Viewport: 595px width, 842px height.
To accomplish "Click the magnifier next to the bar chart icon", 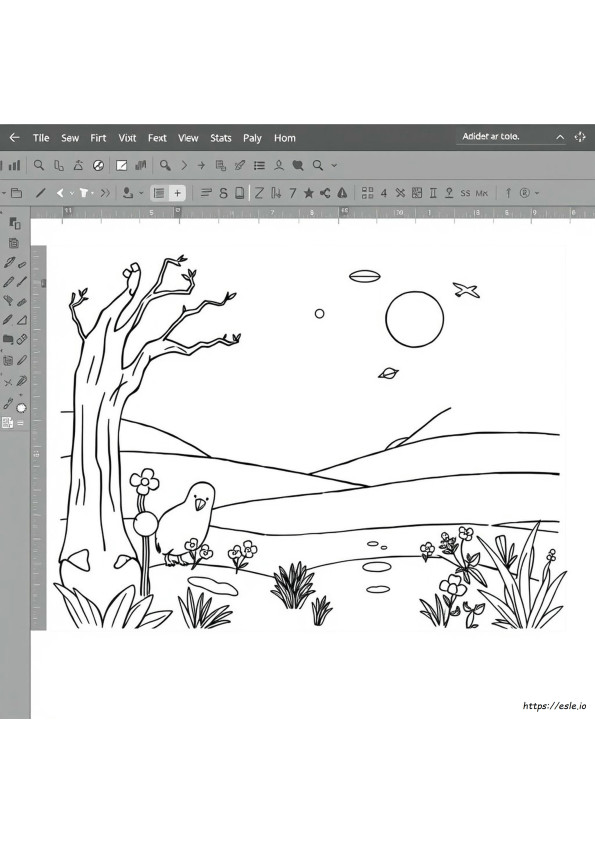I will click(39, 165).
